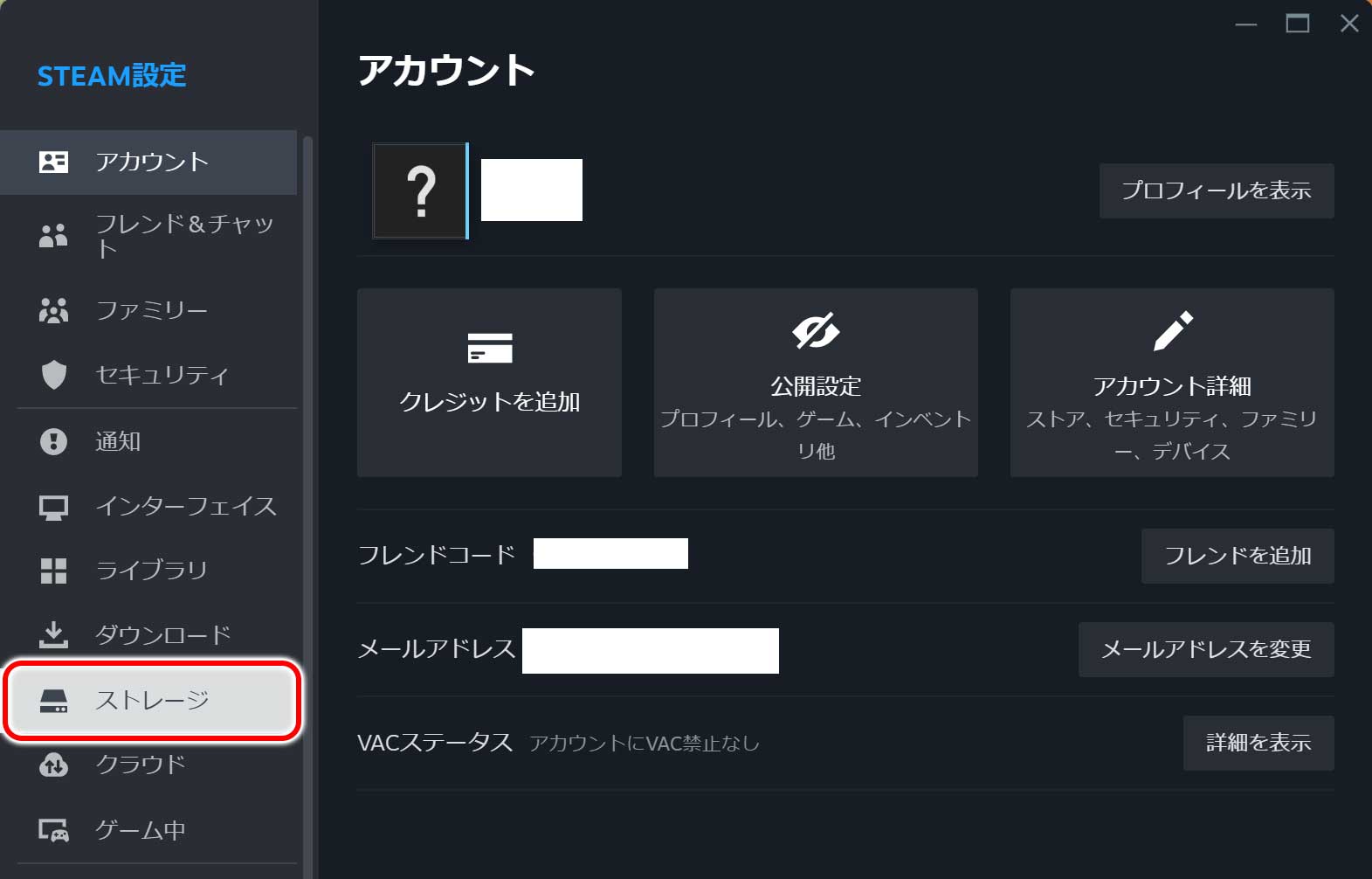Open the ストレージ settings page
Image resolution: width=1372 pixels, height=879 pixels.
click(152, 701)
